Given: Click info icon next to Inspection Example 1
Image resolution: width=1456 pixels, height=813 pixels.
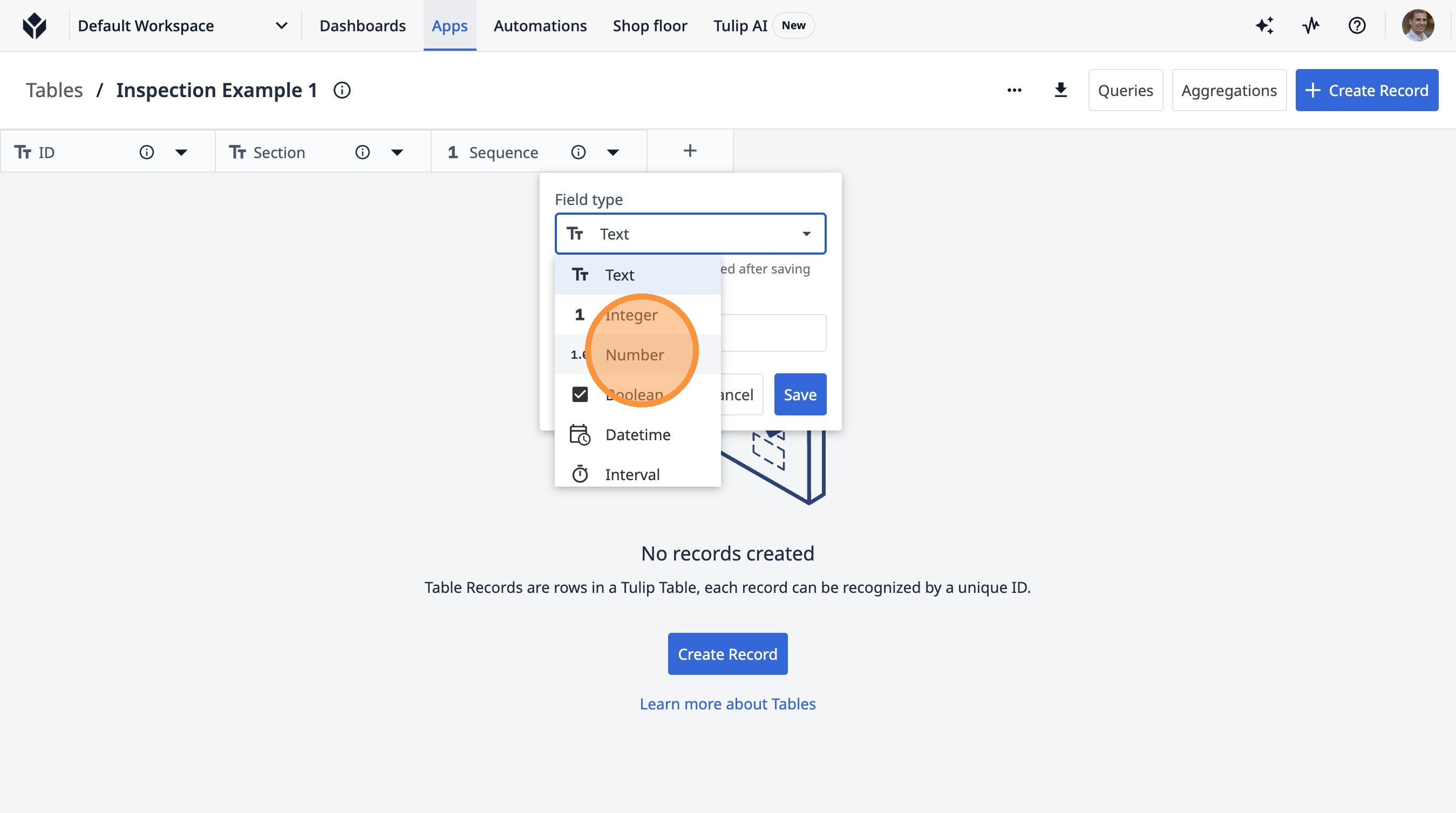Looking at the screenshot, I should (x=342, y=90).
